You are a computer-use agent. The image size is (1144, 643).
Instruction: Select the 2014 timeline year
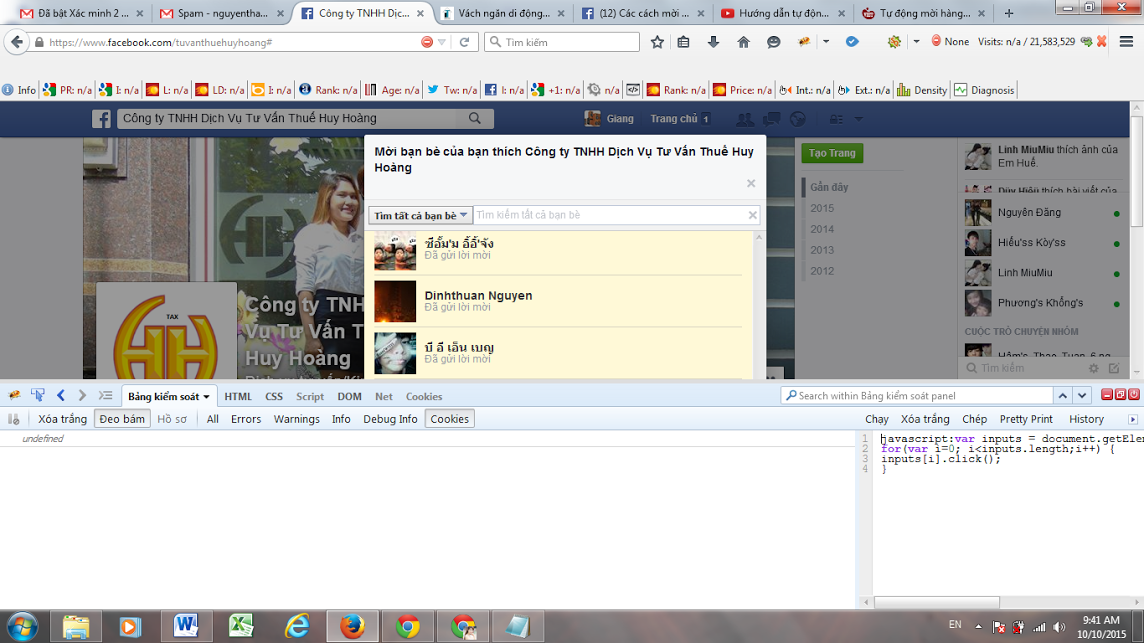pos(822,229)
